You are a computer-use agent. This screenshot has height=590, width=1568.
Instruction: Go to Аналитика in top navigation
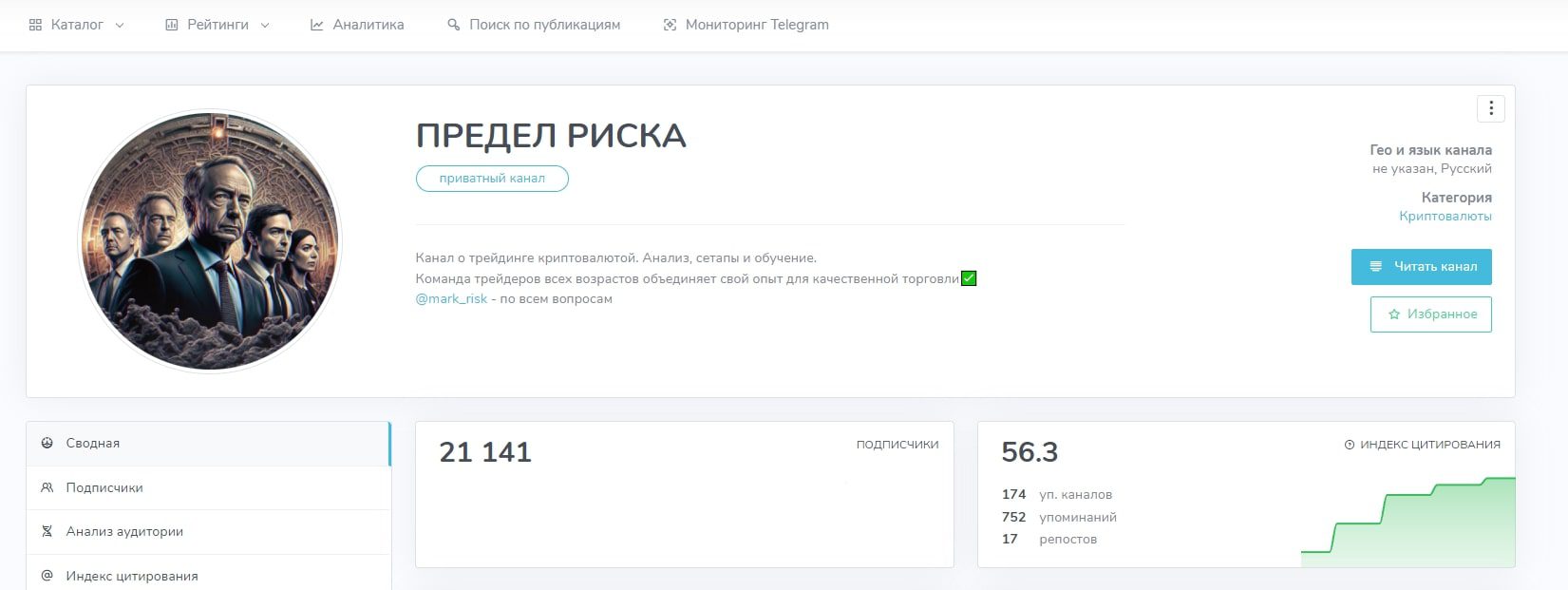click(x=357, y=26)
